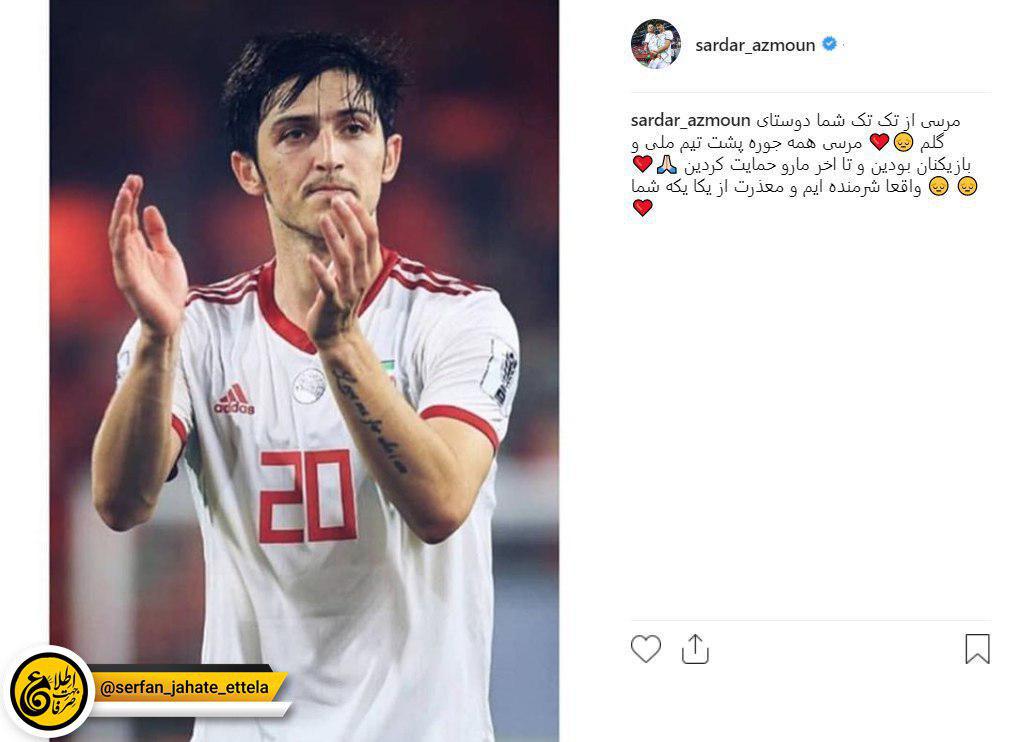The height and width of the screenshot is (742, 1014).
Task: Like the post with the heart icon
Action: point(645,649)
